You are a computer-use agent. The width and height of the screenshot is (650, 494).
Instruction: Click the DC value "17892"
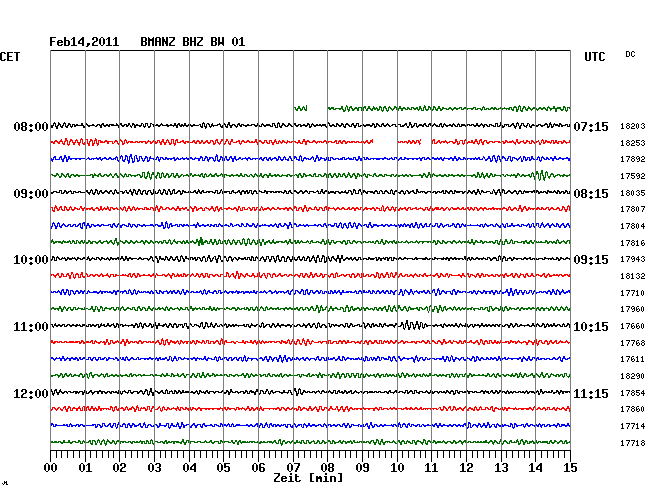[633, 159]
